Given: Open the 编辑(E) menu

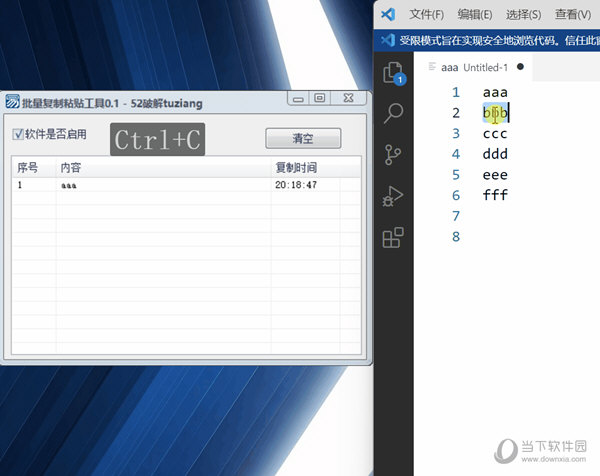Looking at the screenshot, I should pyautogui.click(x=475, y=15).
